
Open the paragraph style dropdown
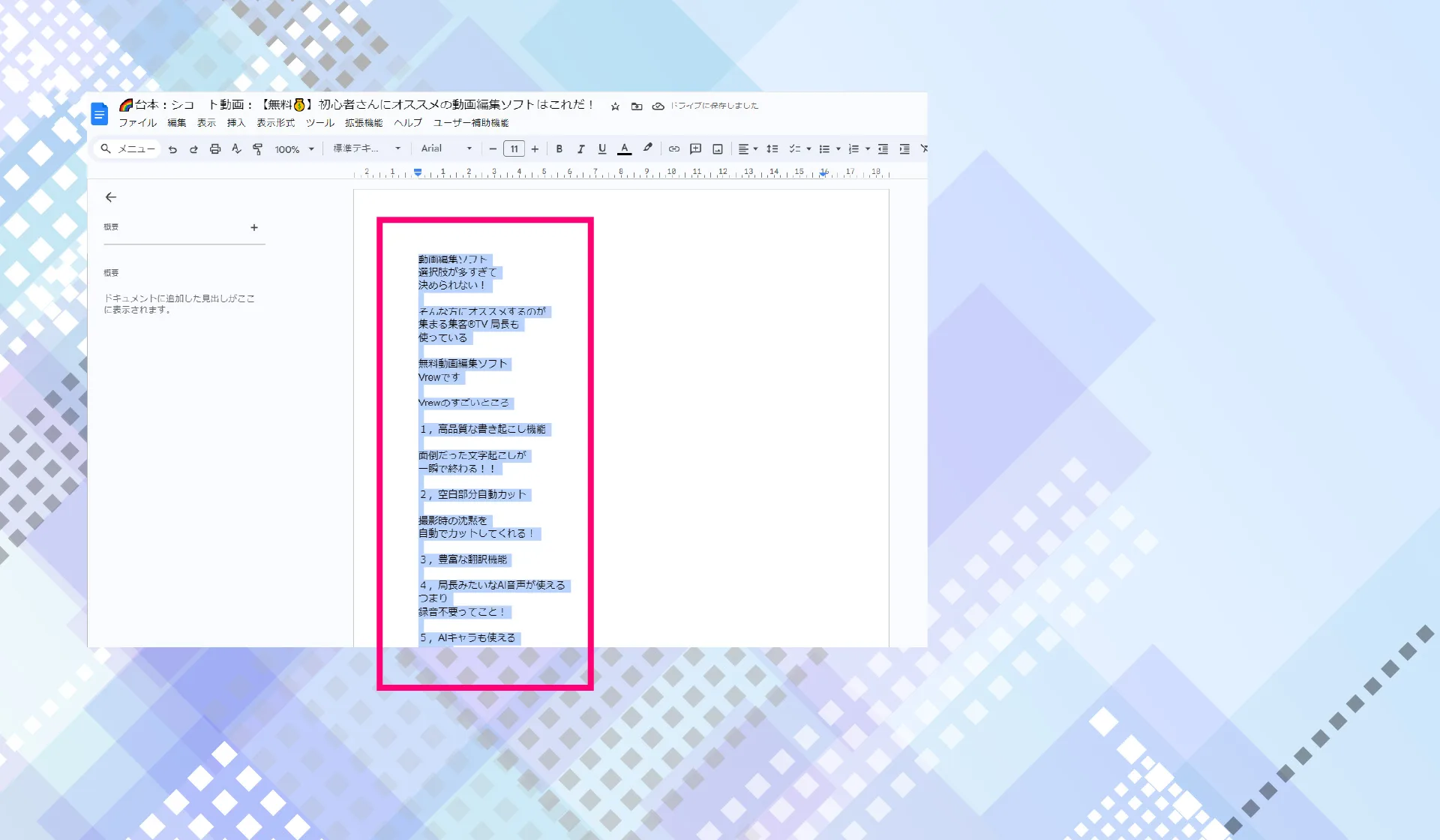point(367,148)
